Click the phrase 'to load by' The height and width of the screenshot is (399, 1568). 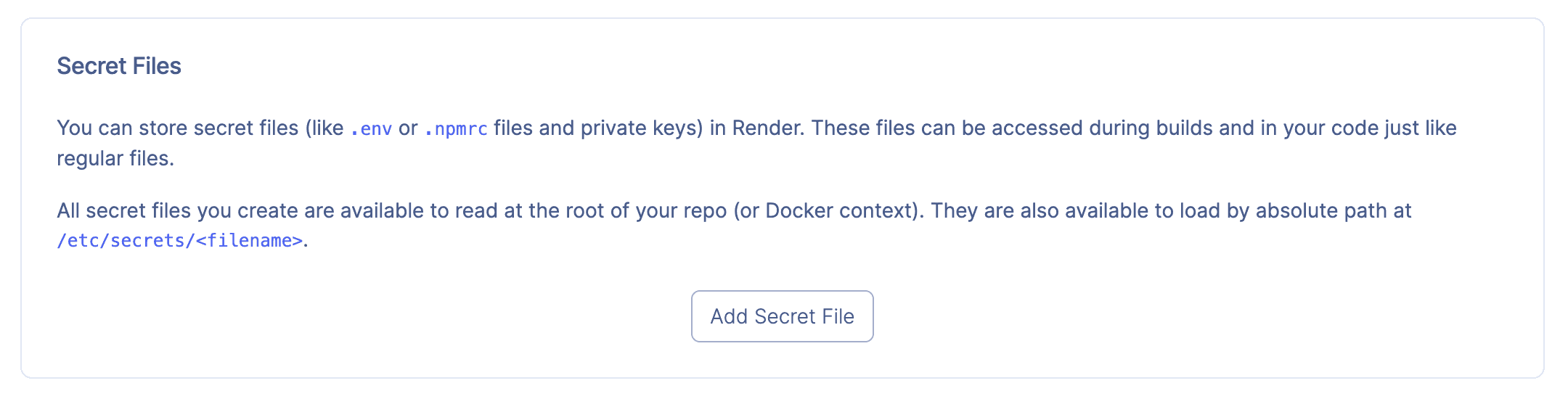pos(1202,211)
